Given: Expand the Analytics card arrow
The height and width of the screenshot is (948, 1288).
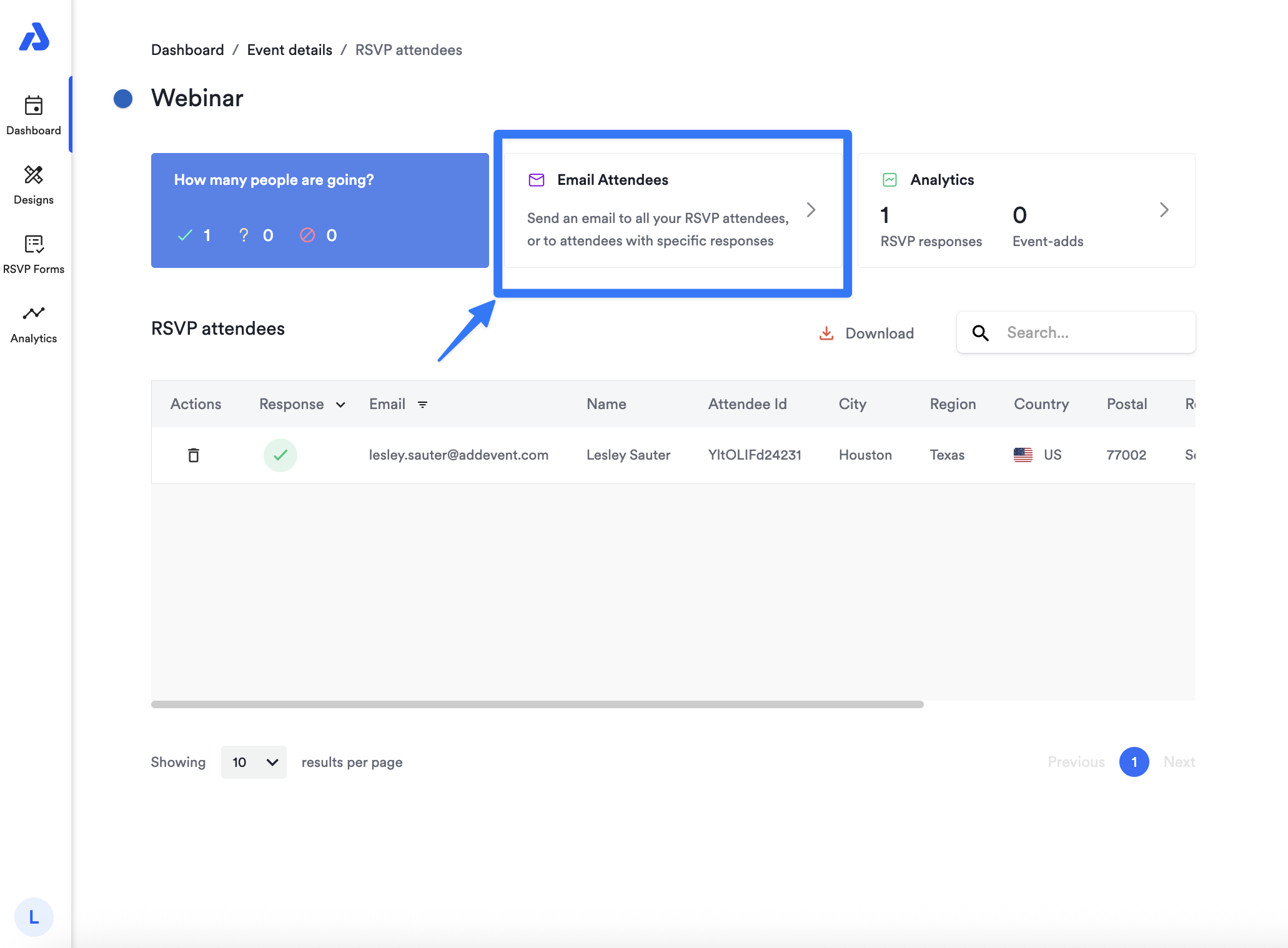Looking at the screenshot, I should click(1164, 210).
